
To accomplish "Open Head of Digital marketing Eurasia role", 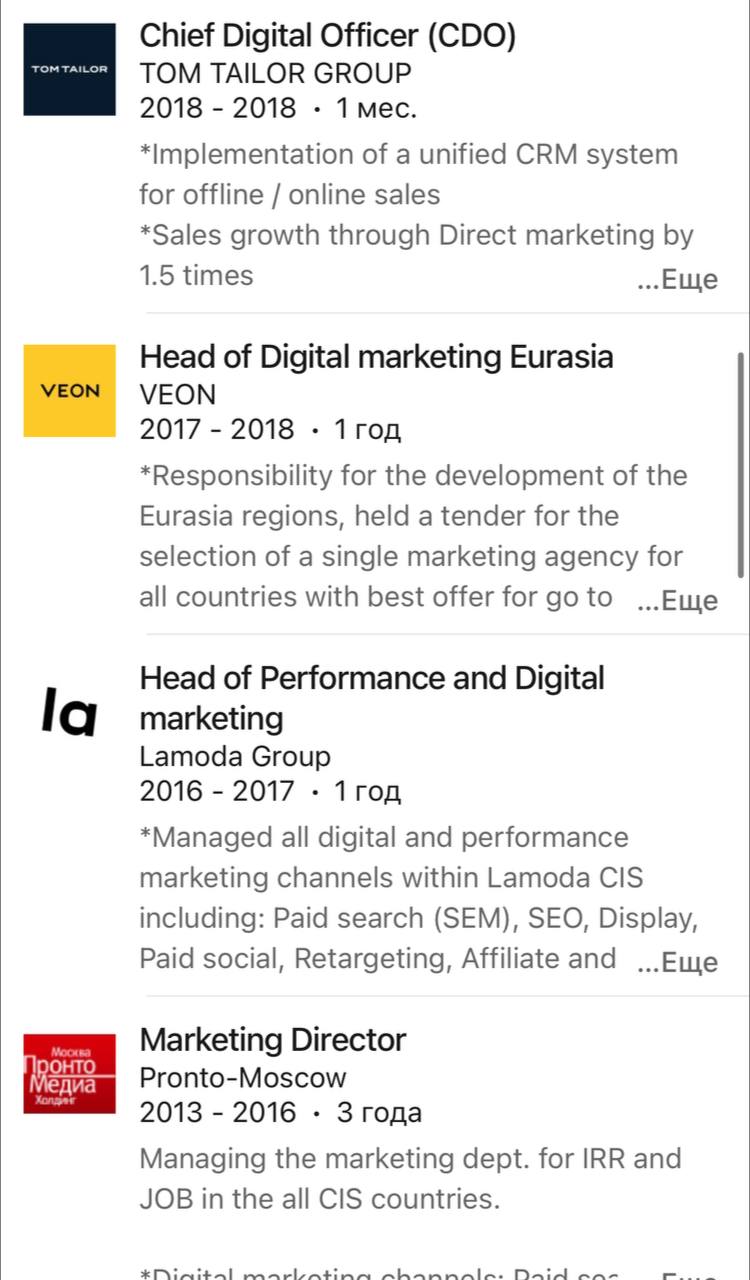I will (x=377, y=357).
